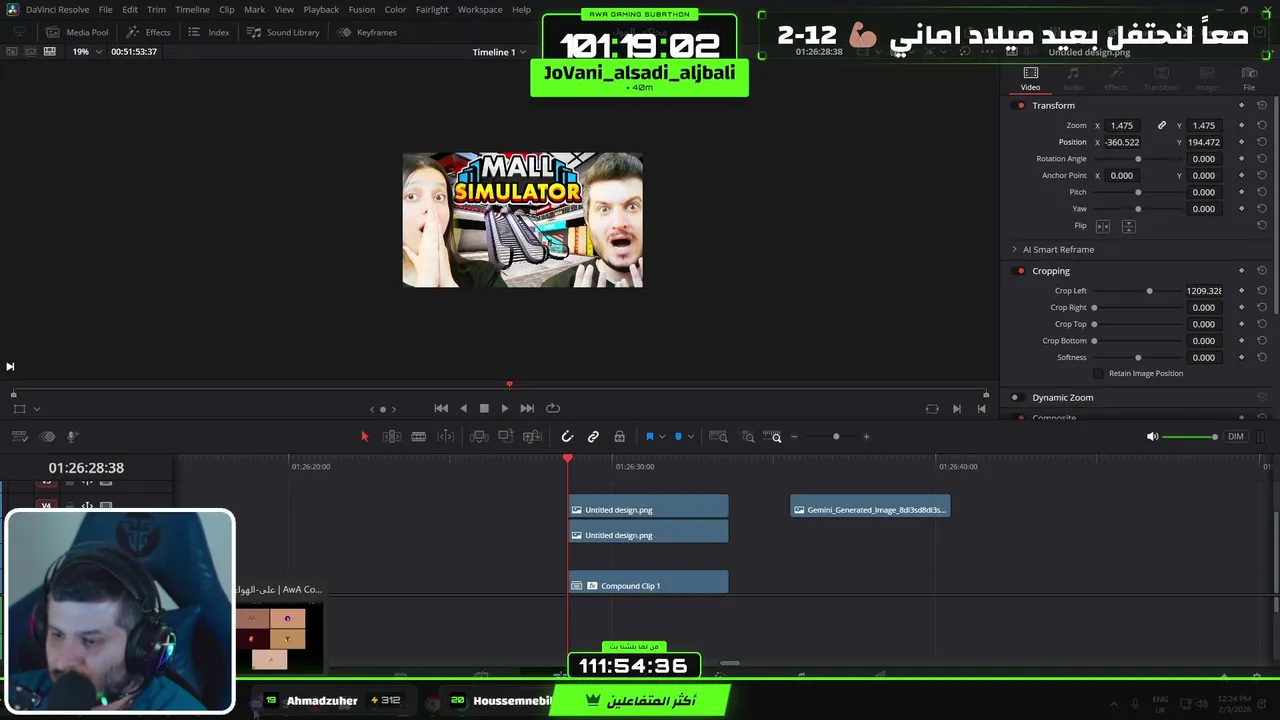Open the Keyframes panel

(367, 32)
